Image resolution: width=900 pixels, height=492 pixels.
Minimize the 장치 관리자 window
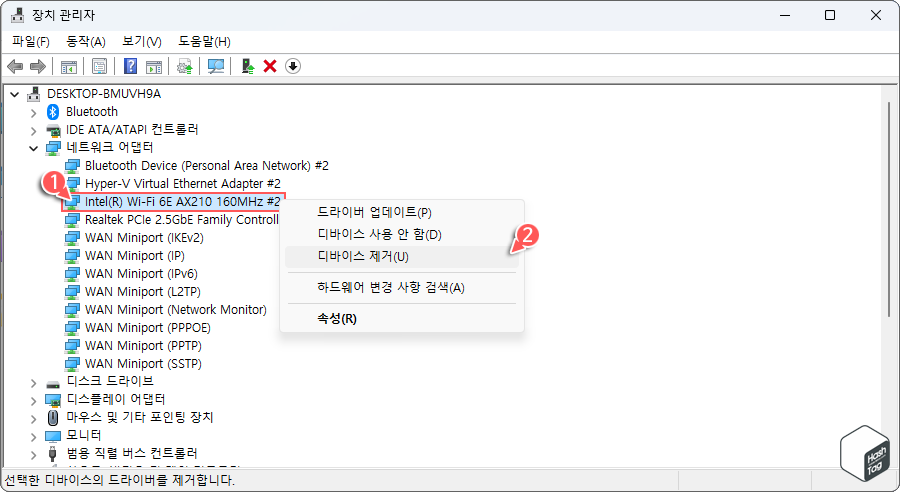785,16
